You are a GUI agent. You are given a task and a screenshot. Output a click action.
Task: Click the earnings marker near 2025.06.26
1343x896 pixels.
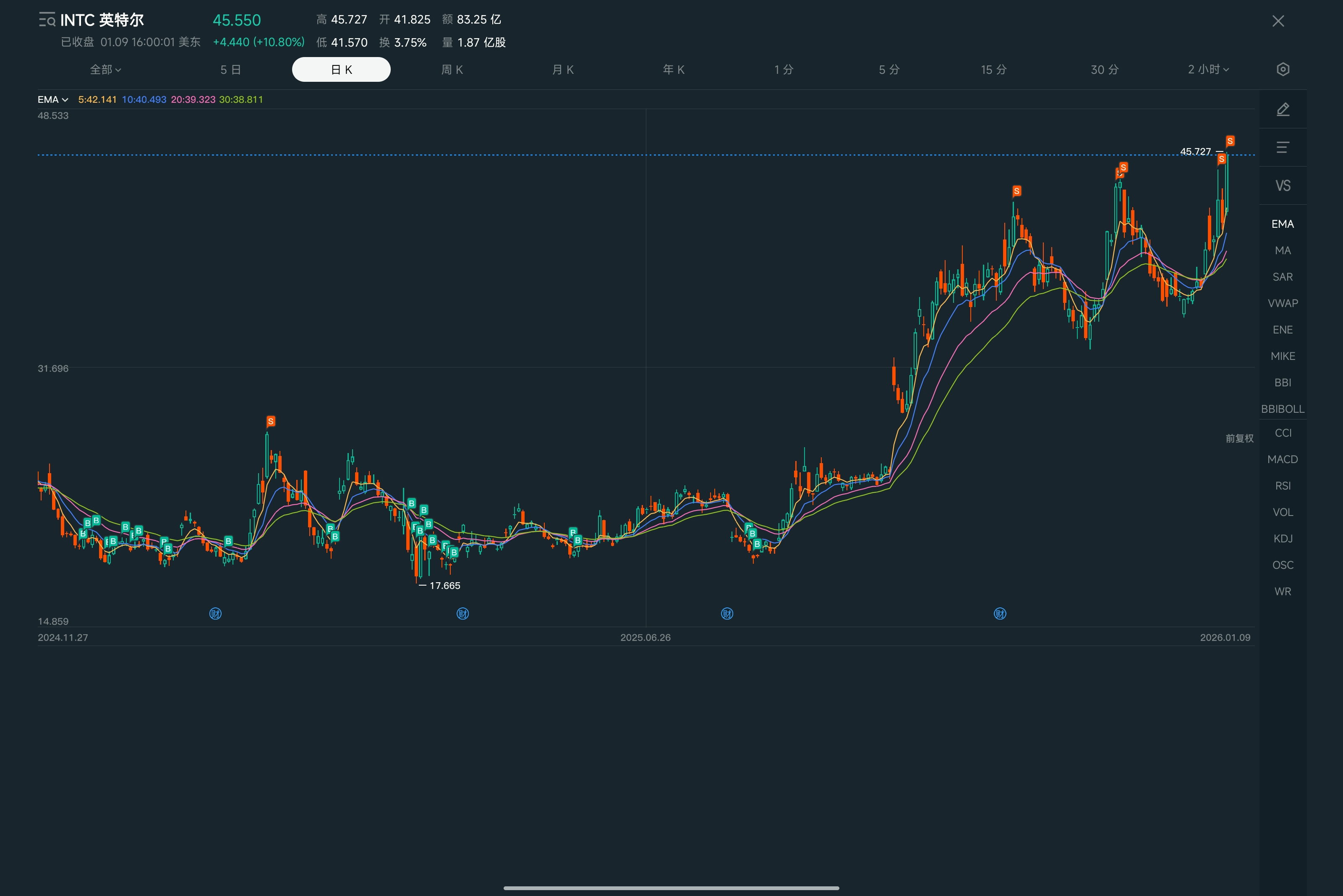click(726, 614)
